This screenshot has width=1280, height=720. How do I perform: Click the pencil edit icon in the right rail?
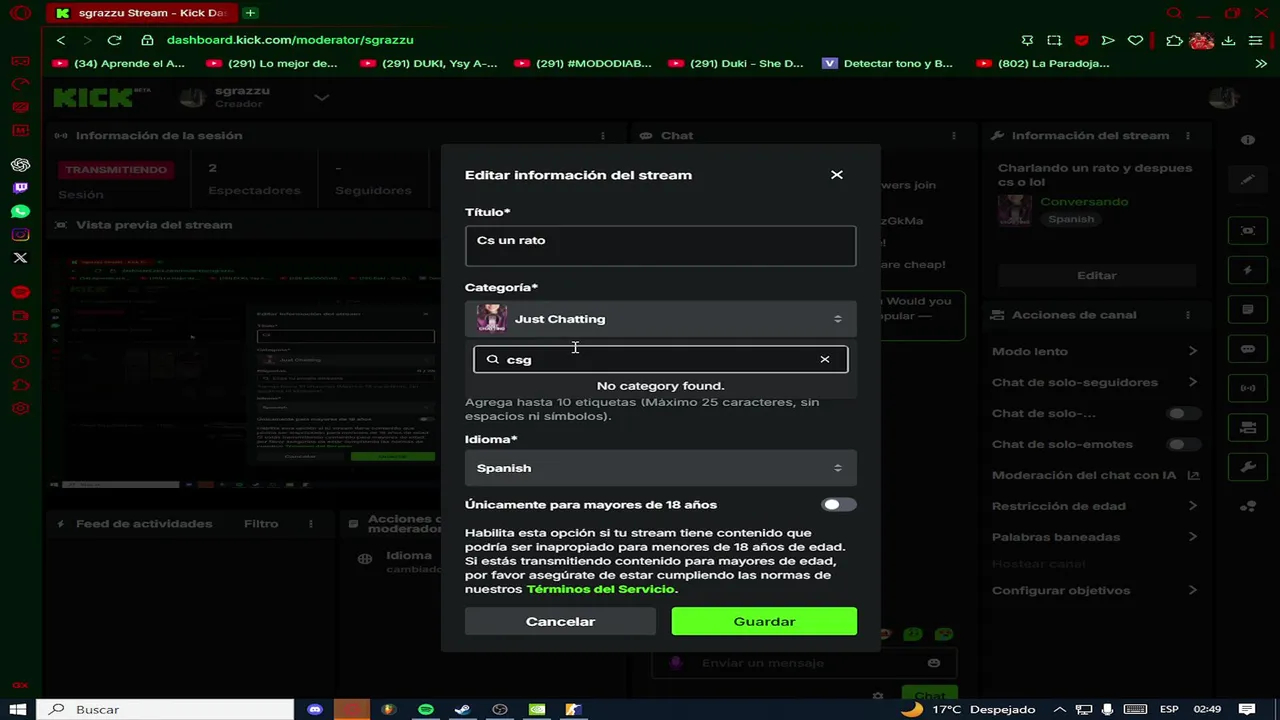(x=1247, y=180)
